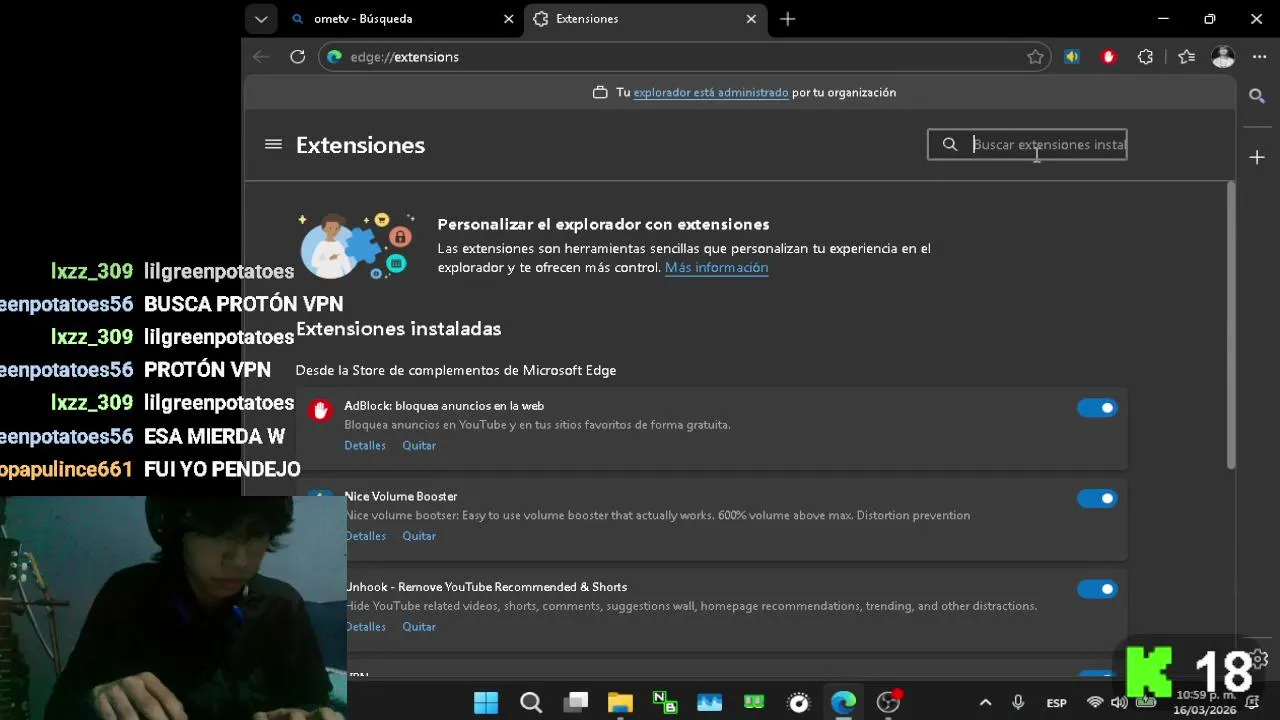Viewport: 1280px width, 720px height.
Task: Open the Extensiones hamburger menu
Action: click(273, 144)
